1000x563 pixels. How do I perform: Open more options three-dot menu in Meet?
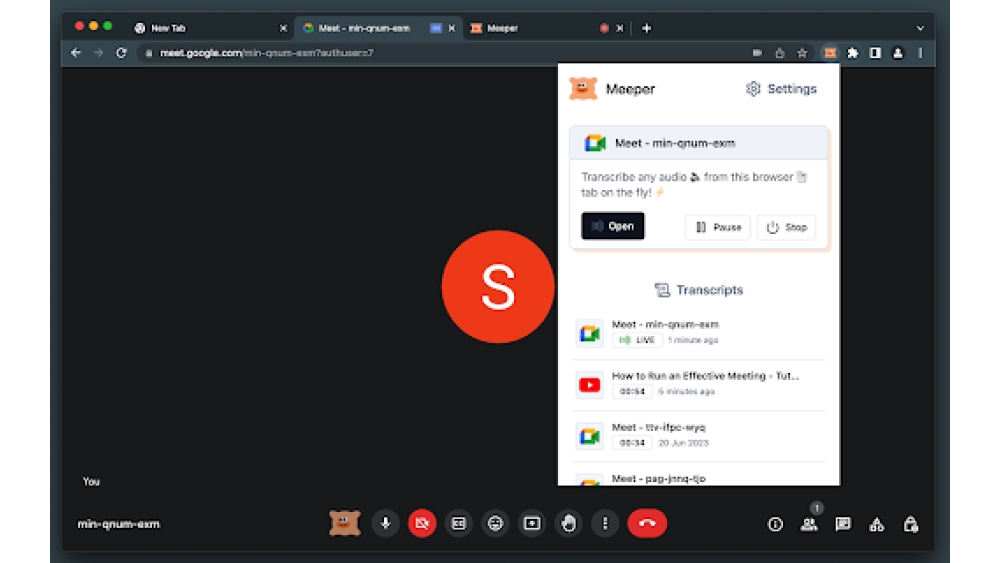pos(605,523)
